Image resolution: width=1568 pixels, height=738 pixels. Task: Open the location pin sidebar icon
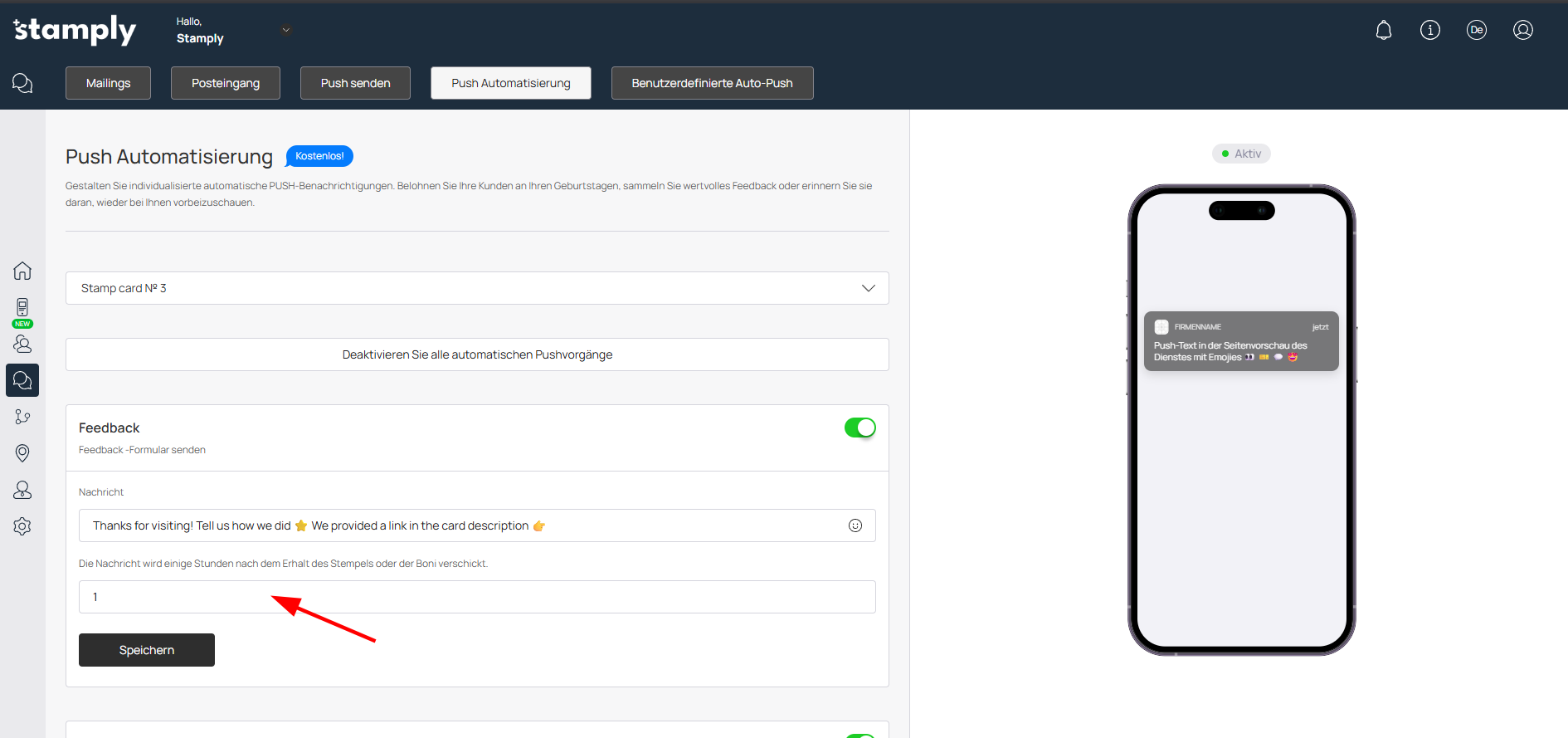(22, 452)
